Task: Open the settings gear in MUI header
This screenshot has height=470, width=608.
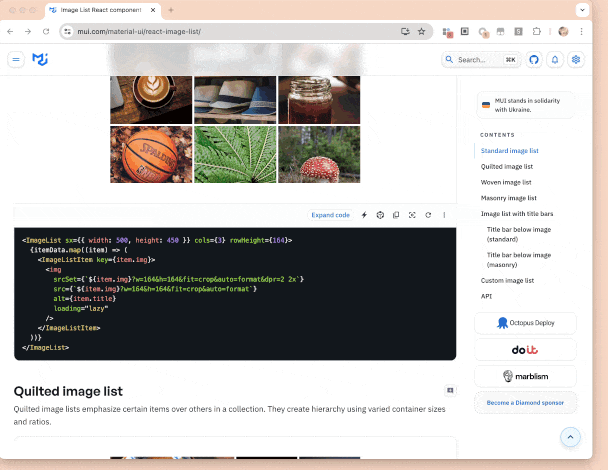Action: (576, 59)
